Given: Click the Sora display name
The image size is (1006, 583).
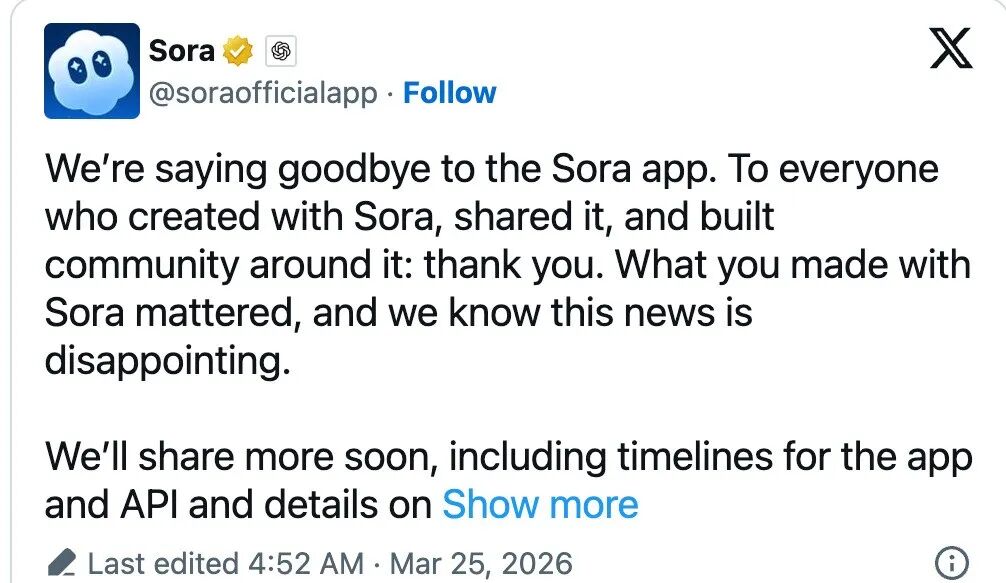Looking at the screenshot, I should point(181,49).
